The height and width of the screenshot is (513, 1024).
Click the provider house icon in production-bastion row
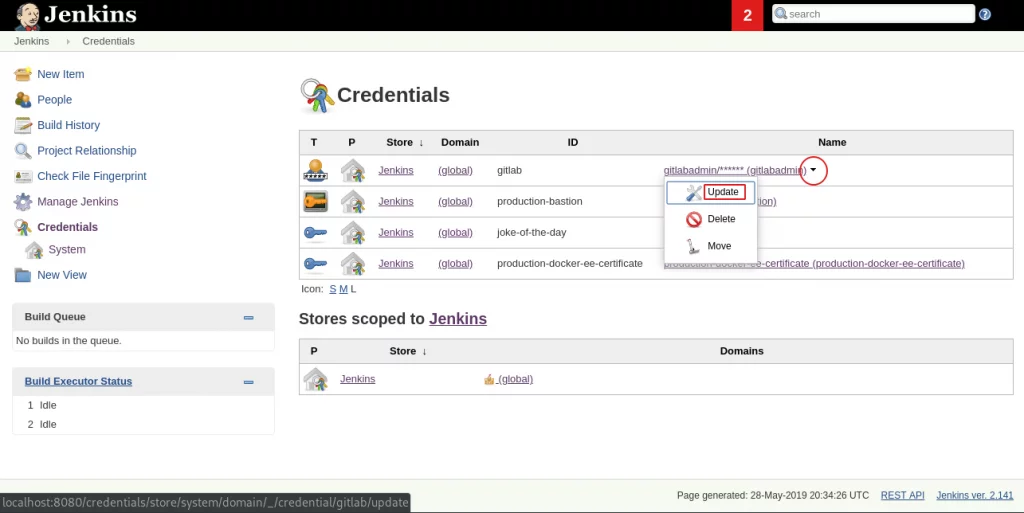pos(353,202)
